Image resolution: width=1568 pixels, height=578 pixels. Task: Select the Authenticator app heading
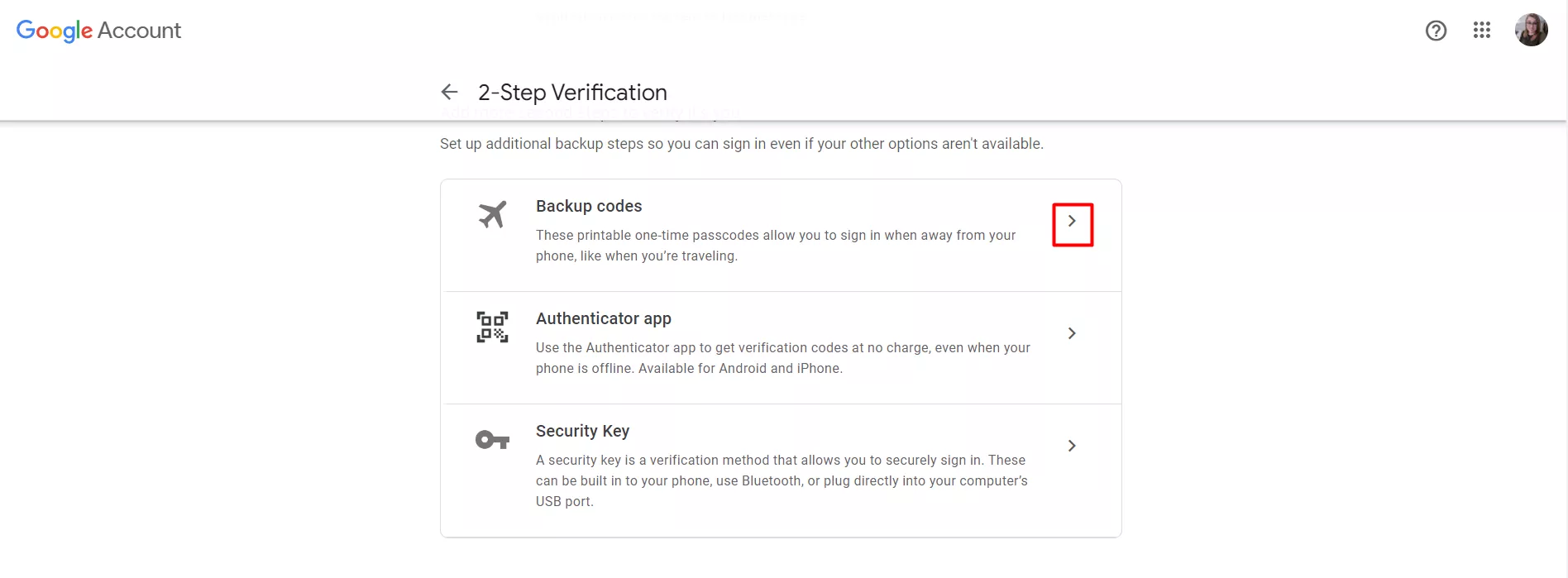click(604, 318)
